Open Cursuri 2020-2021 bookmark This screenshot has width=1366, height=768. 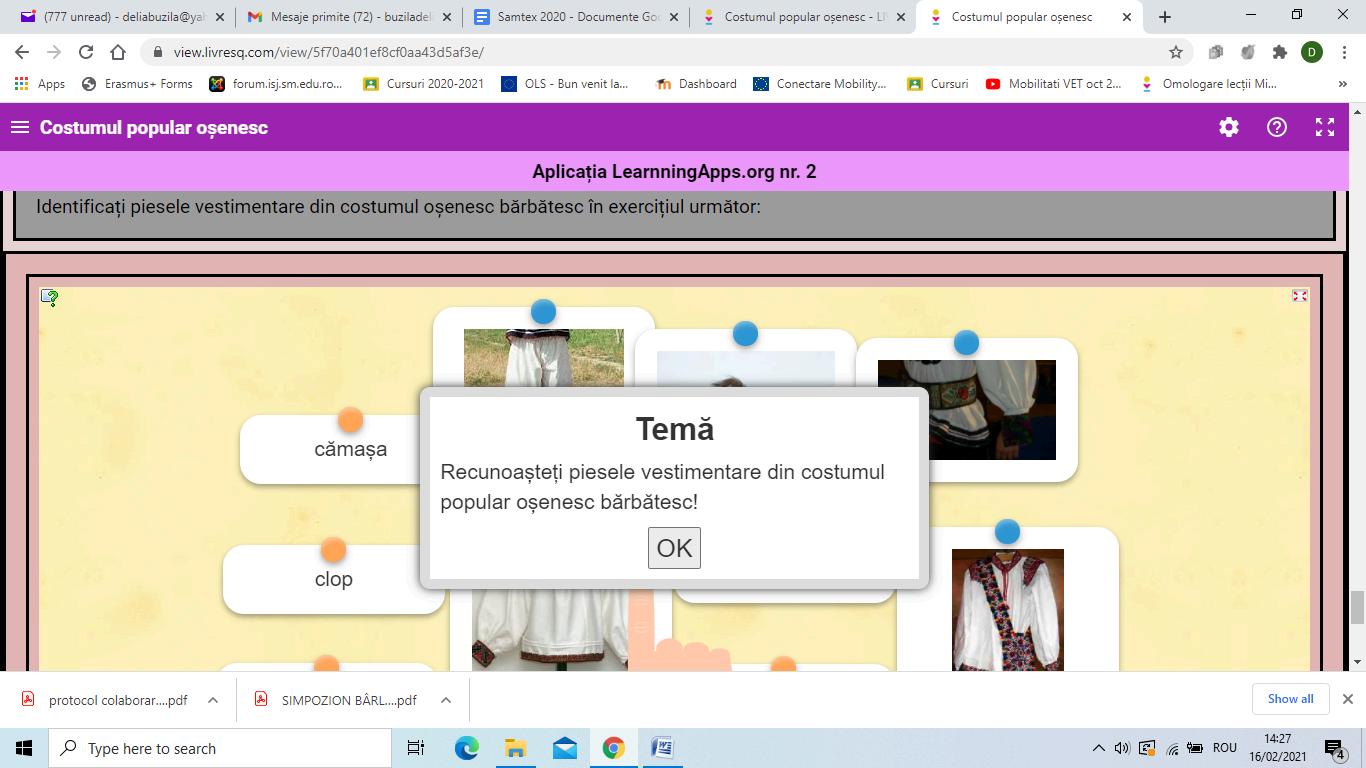tap(424, 84)
